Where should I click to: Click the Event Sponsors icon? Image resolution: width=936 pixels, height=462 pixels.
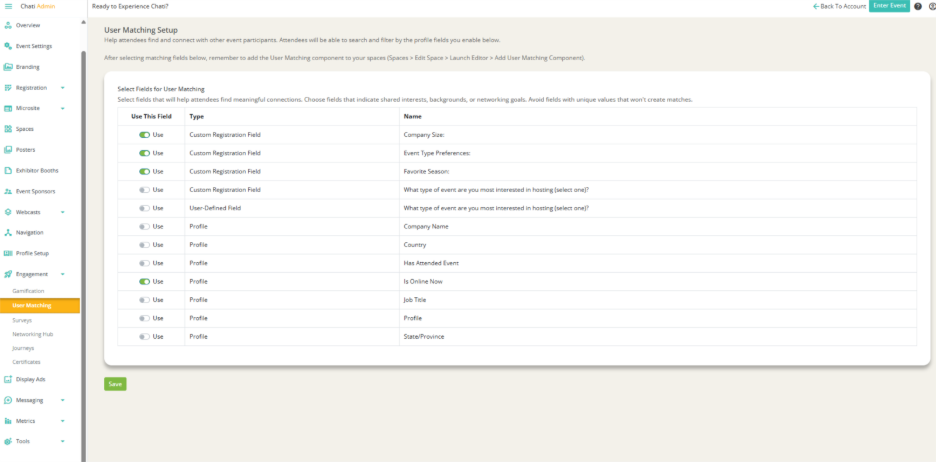click(8, 191)
